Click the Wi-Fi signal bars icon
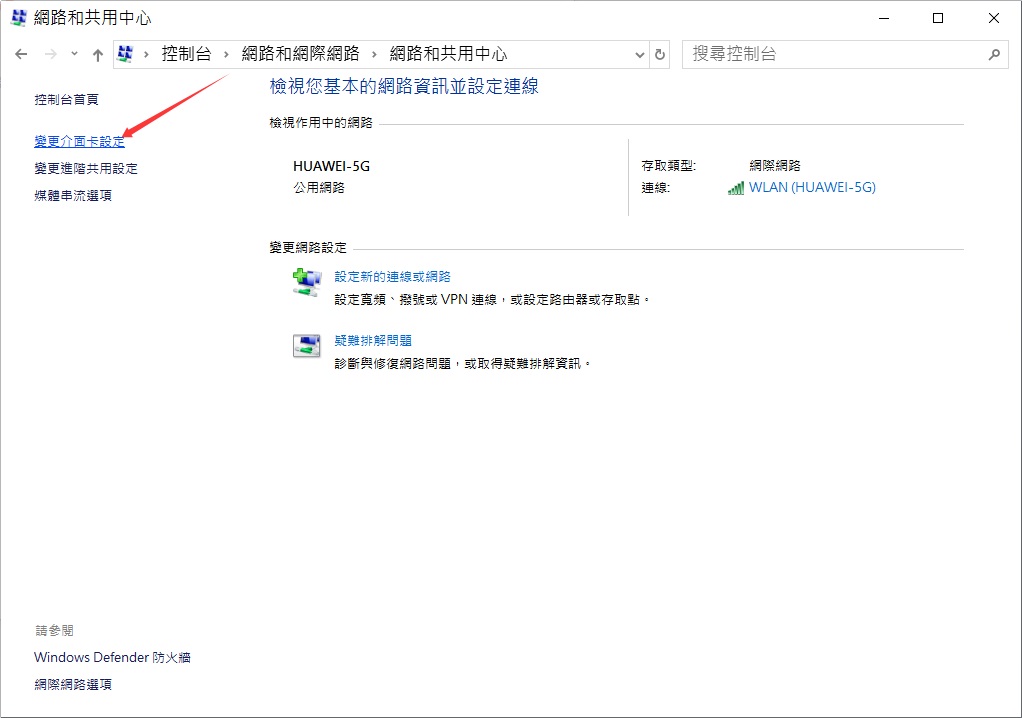Screen dimensions: 1022x718 tap(736, 188)
